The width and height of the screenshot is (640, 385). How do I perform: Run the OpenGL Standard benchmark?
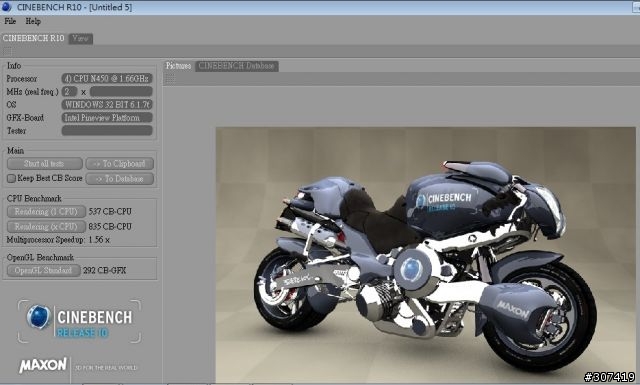[x=43, y=270]
